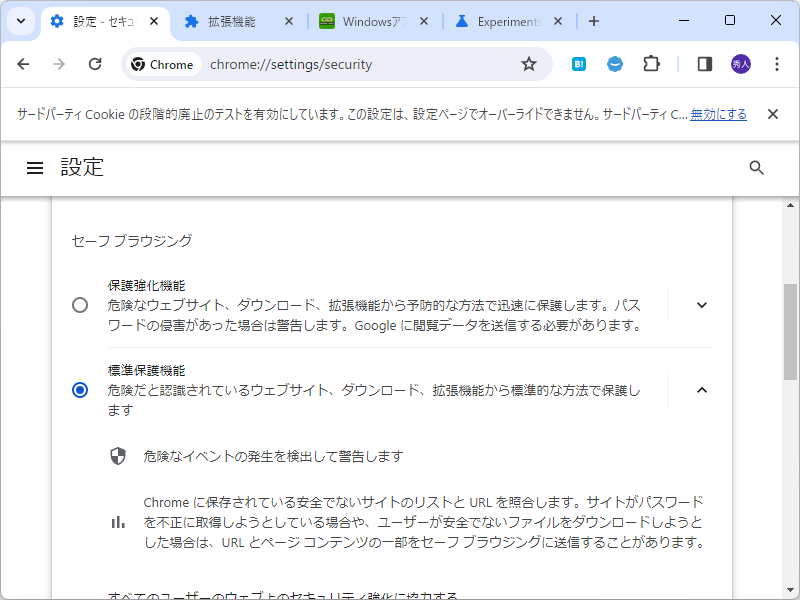Image resolution: width=800 pixels, height=600 pixels.
Task: Click the back navigation arrow
Action: [23, 63]
